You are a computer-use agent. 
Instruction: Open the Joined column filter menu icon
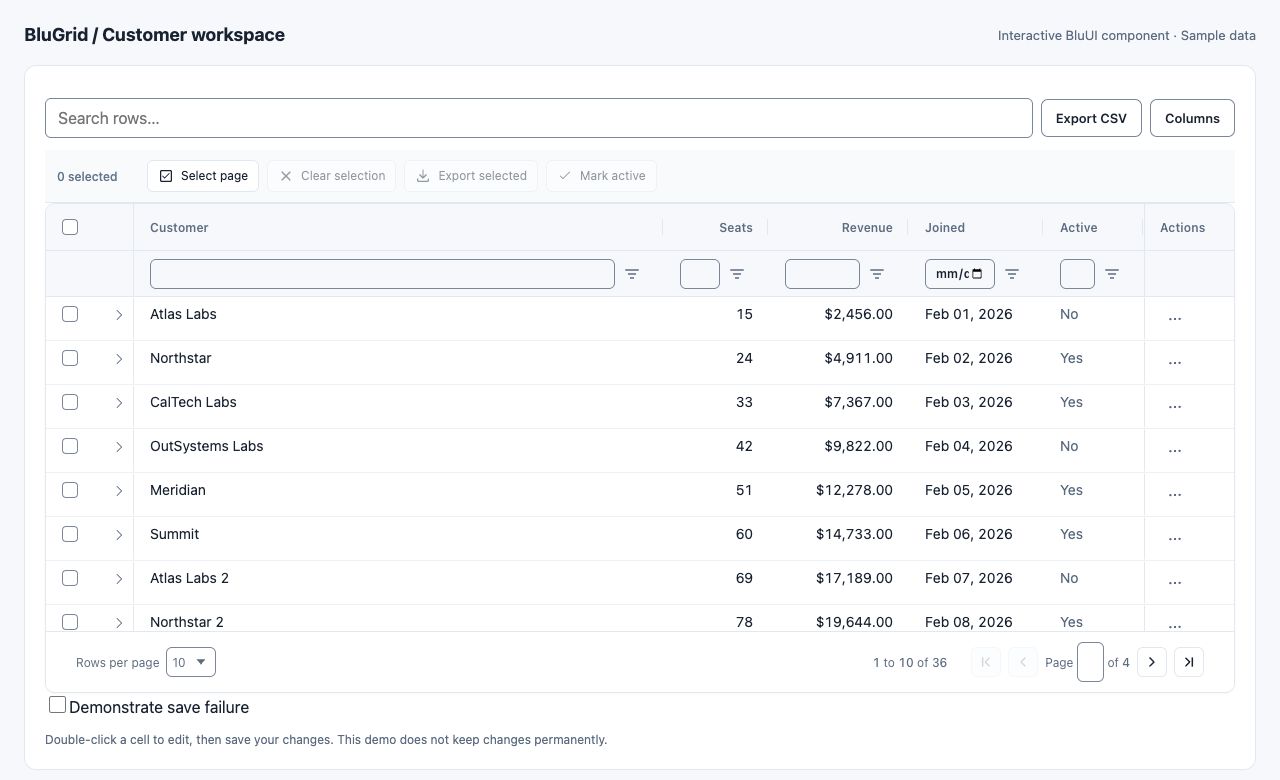click(x=1012, y=274)
